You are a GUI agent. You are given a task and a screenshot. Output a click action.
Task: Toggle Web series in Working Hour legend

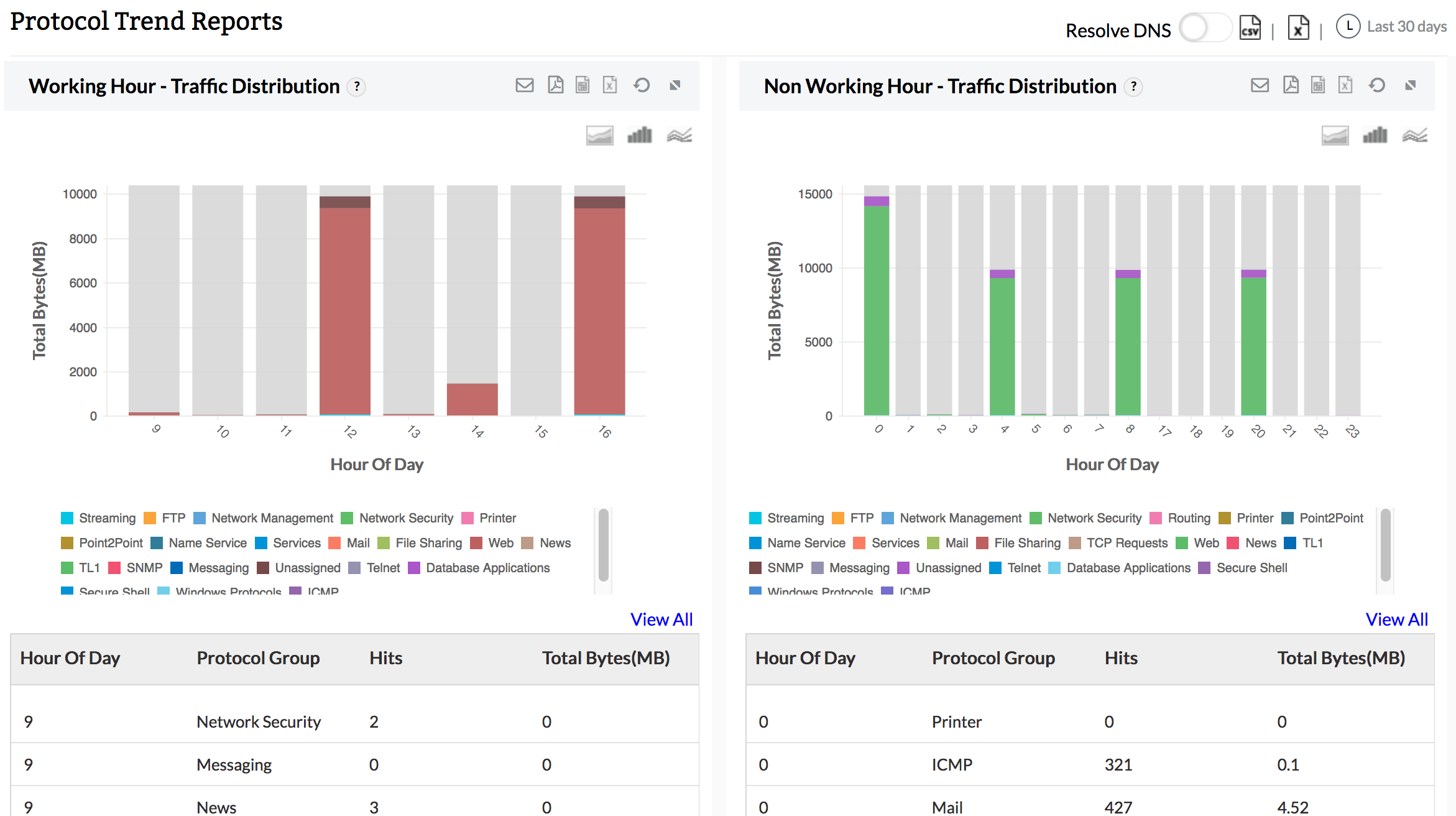coord(500,543)
